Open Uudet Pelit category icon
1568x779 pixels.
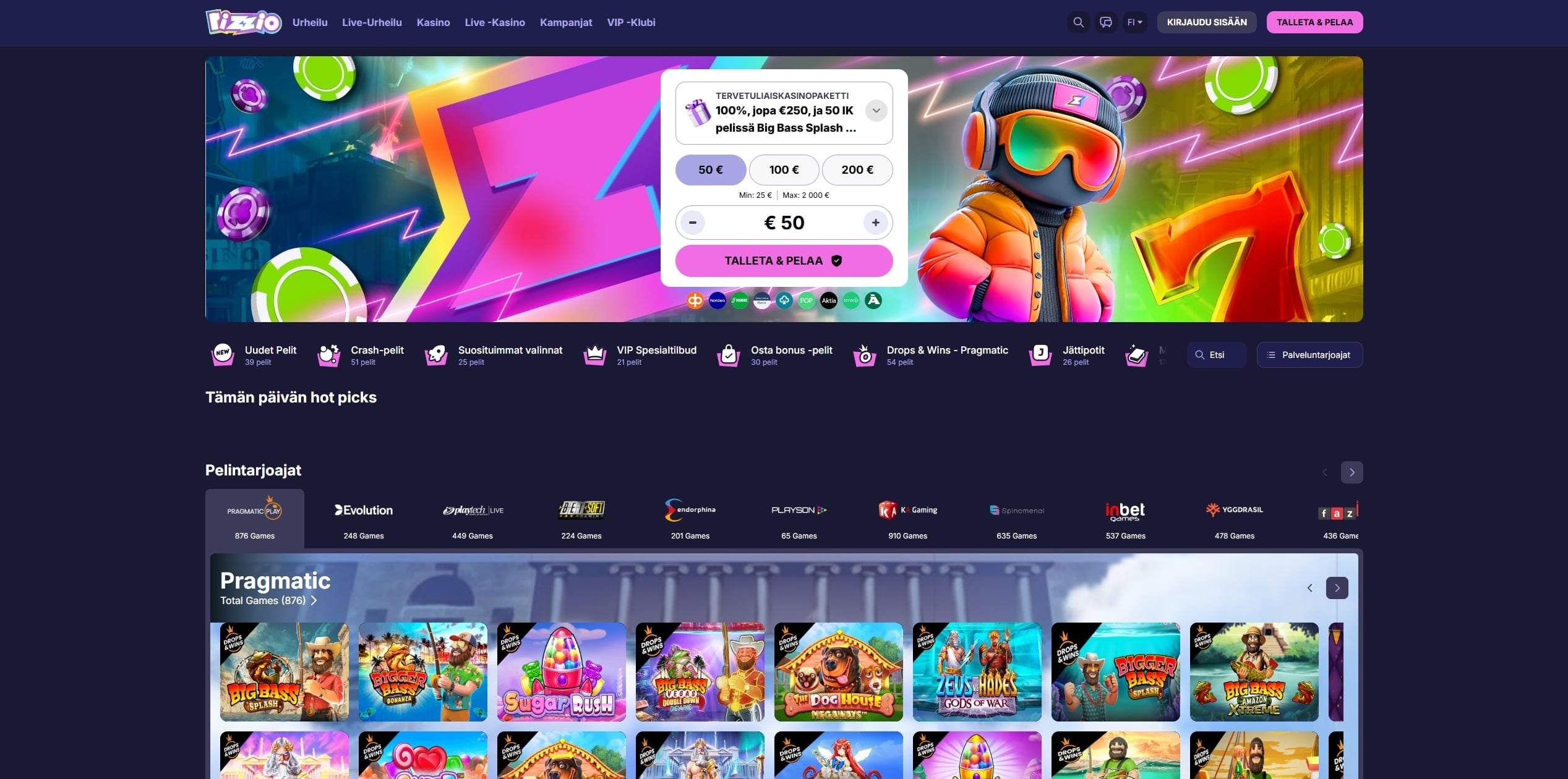click(x=223, y=355)
